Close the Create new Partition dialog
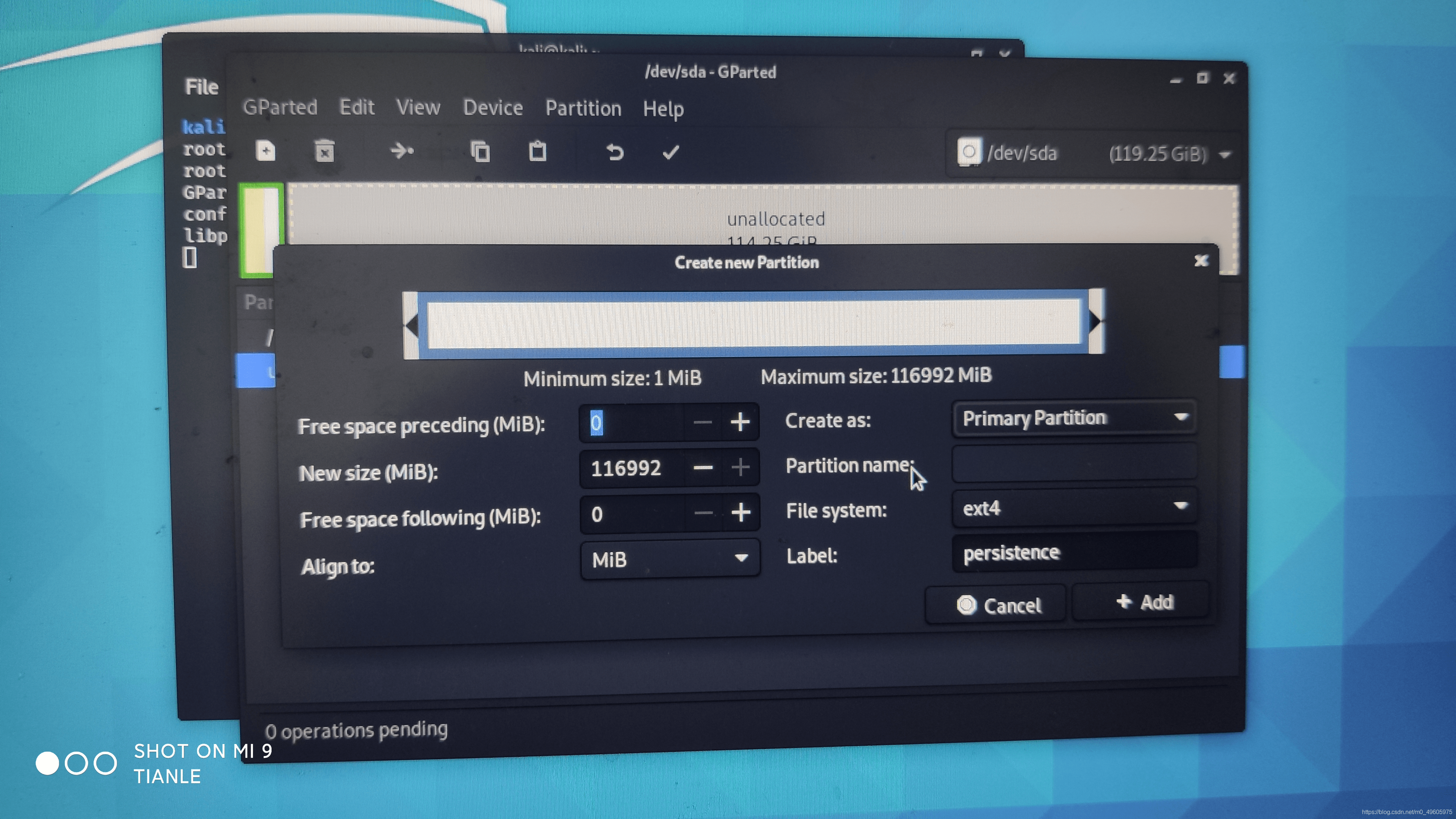Image resolution: width=1456 pixels, height=819 pixels. coord(1201,261)
